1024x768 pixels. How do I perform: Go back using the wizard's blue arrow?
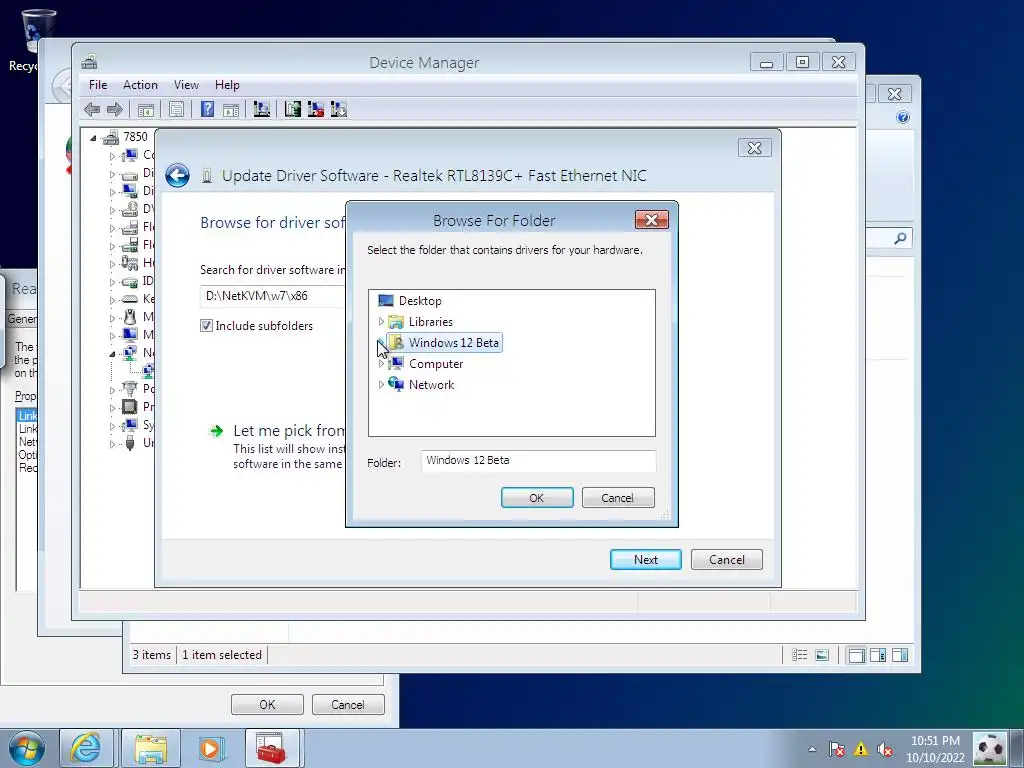[177, 176]
